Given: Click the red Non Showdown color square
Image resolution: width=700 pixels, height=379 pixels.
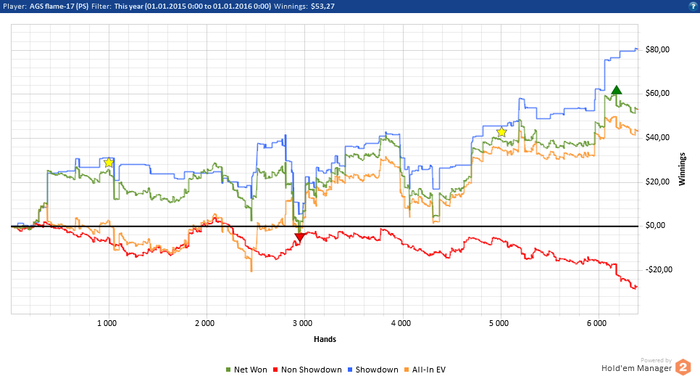Looking at the screenshot, I should click(275, 370).
